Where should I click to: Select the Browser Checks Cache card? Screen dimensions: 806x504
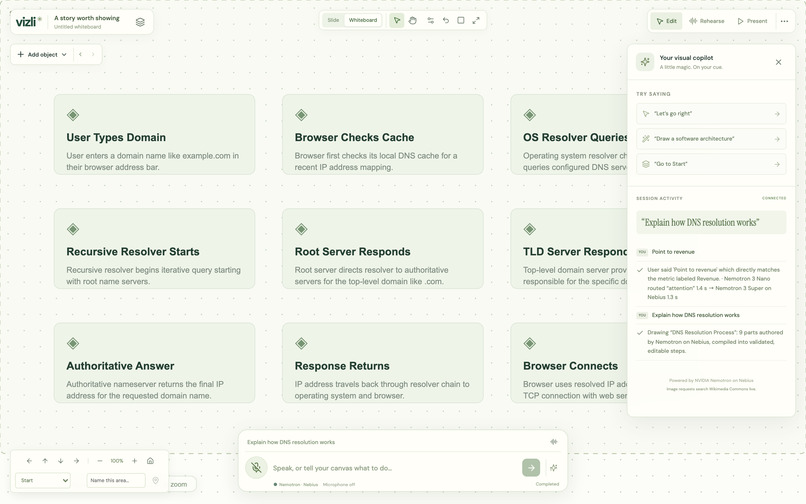[x=382, y=134]
